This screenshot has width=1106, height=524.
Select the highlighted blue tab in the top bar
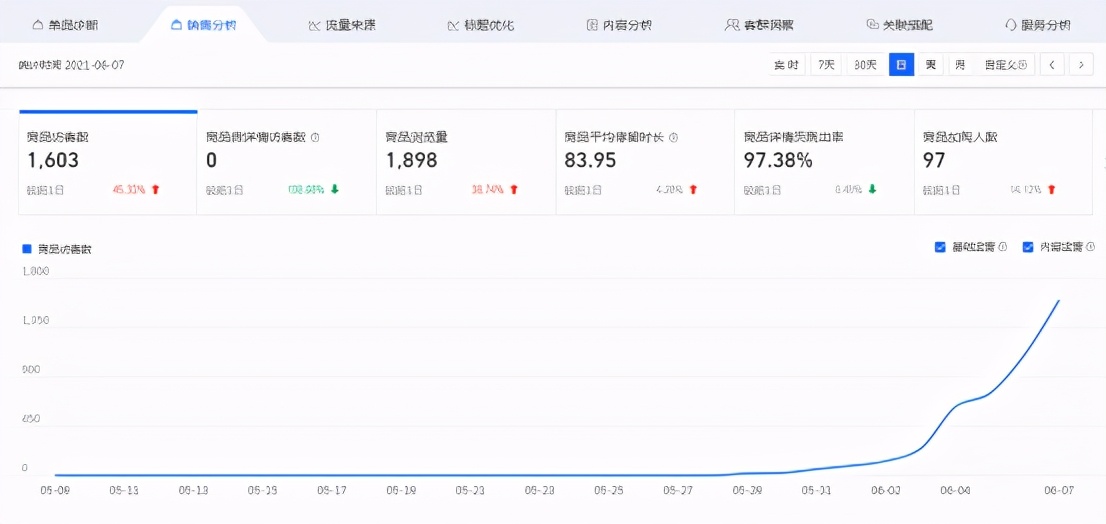pyautogui.click(x=203, y=25)
